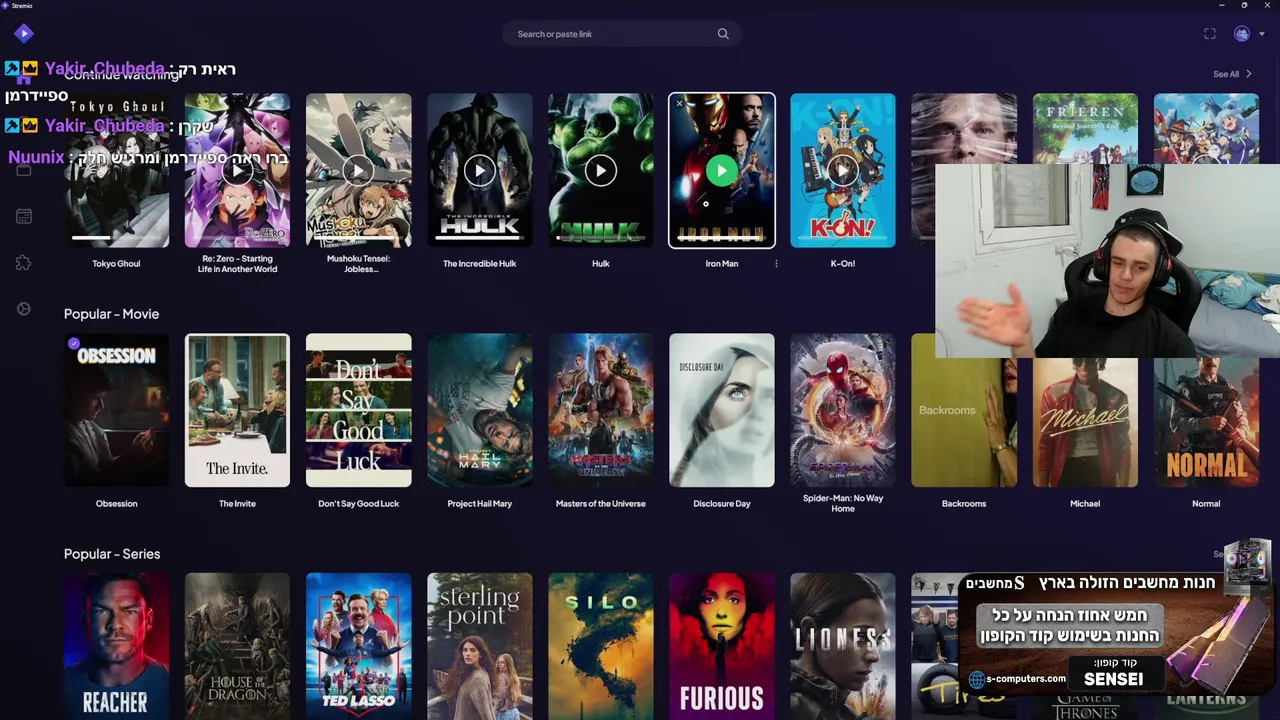
Task: Focus the 'Search or paste link' field
Action: coord(620,34)
